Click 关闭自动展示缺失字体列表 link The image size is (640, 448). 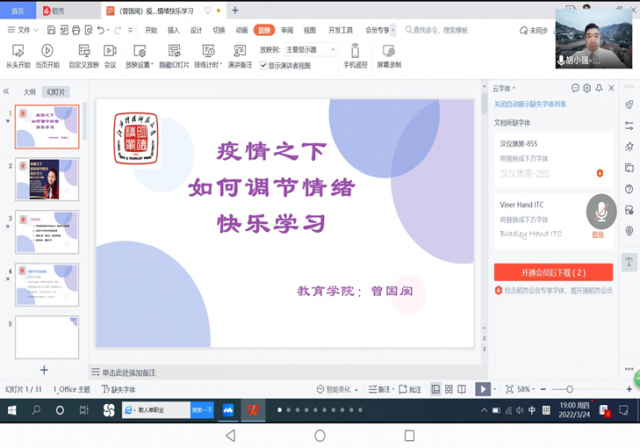pos(538,104)
